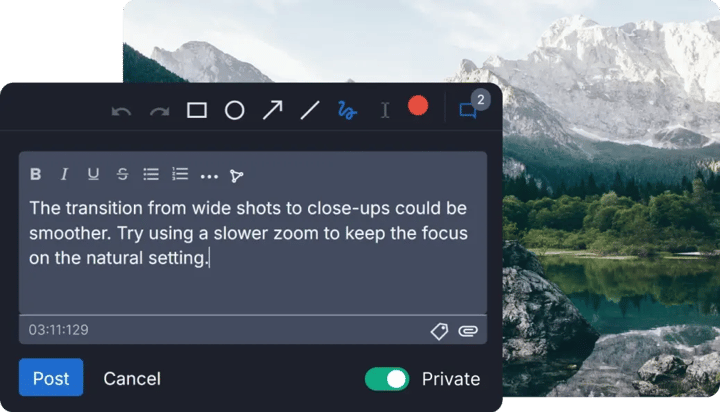The width and height of the screenshot is (720, 412).
Task: Toggle italic text formatting
Action: (x=64, y=175)
